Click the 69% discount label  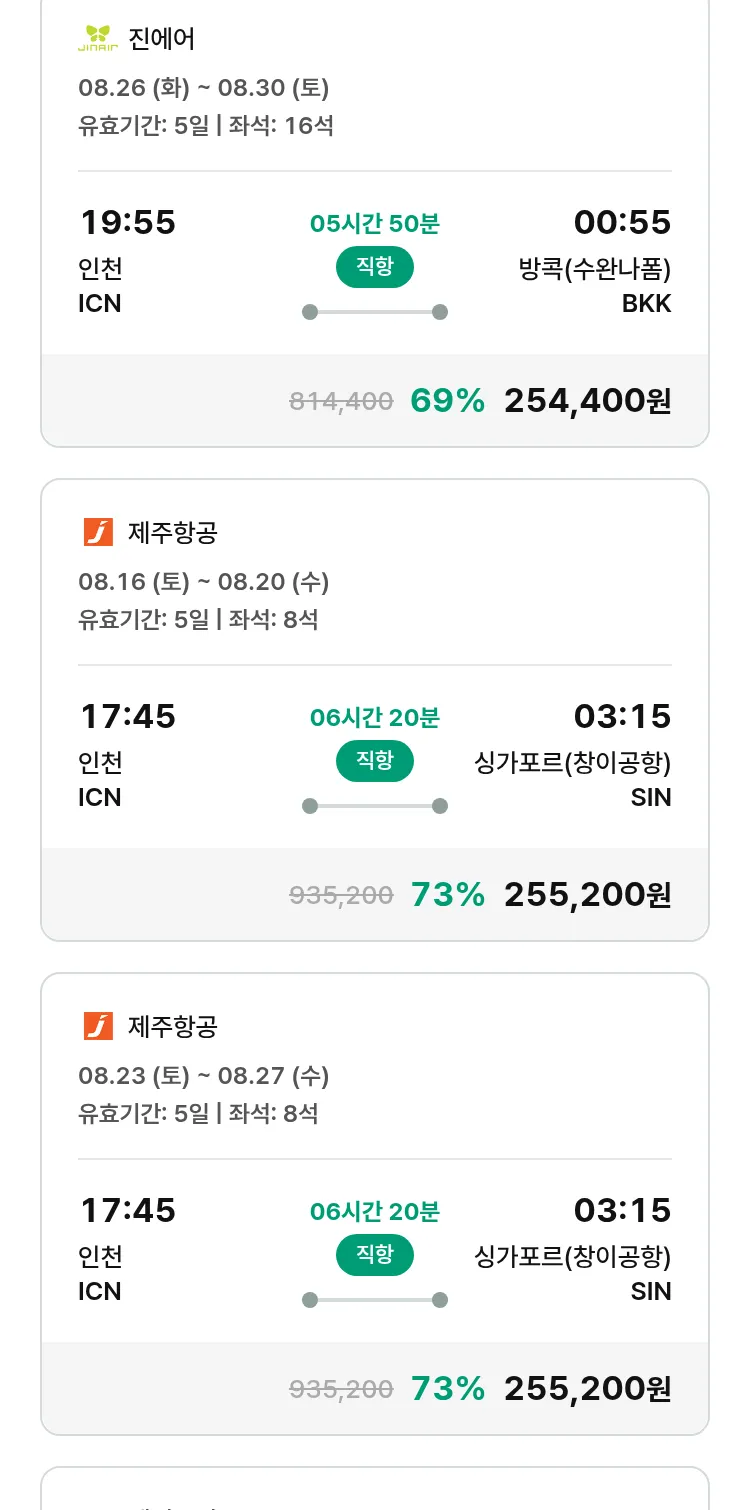click(x=447, y=401)
